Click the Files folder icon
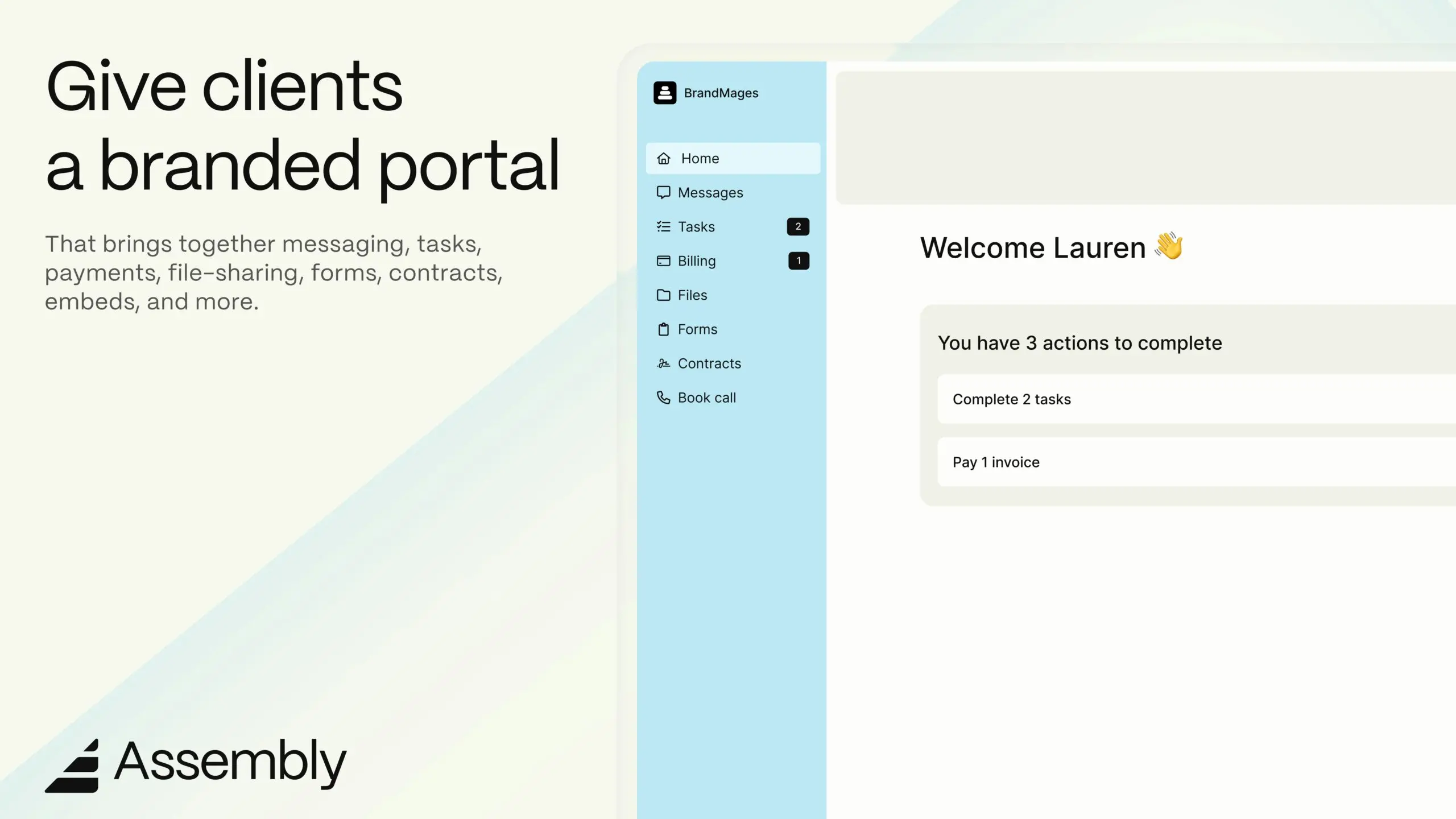This screenshot has height=819, width=1456. tap(663, 295)
